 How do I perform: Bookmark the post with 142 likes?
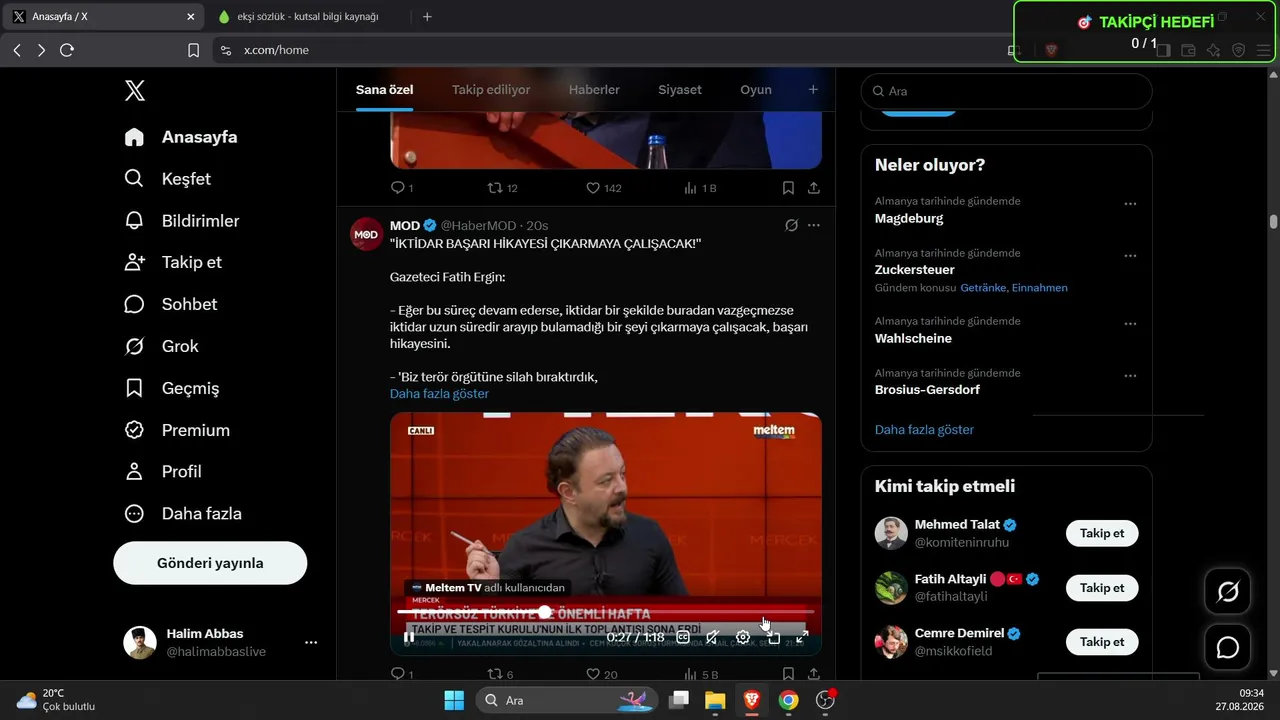click(x=788, y=188)
